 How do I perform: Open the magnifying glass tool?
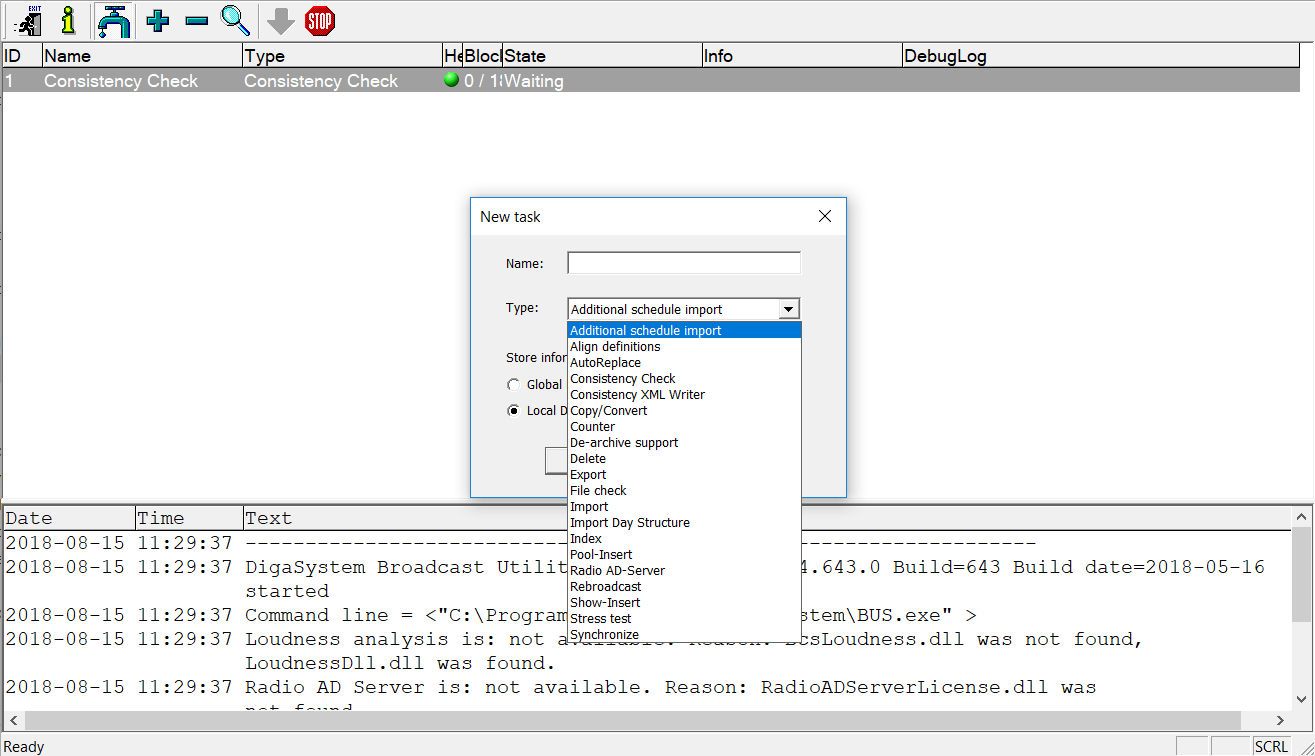pyautogui.click(x=235, y=20)
